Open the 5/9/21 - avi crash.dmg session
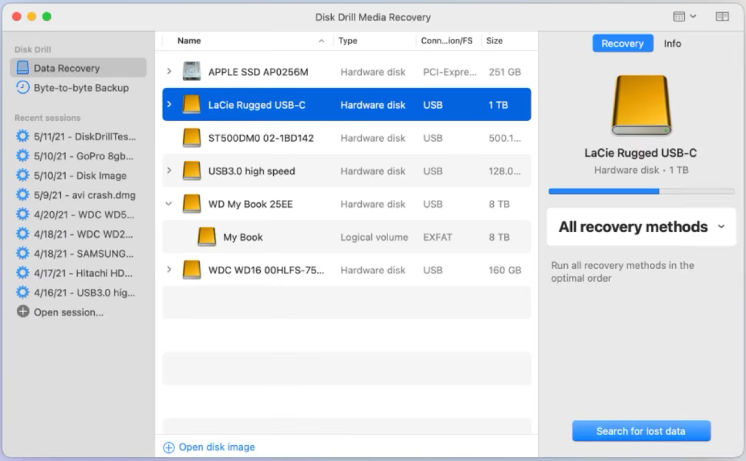This screenshot has width=746, height=461. [x=85, y=195]
